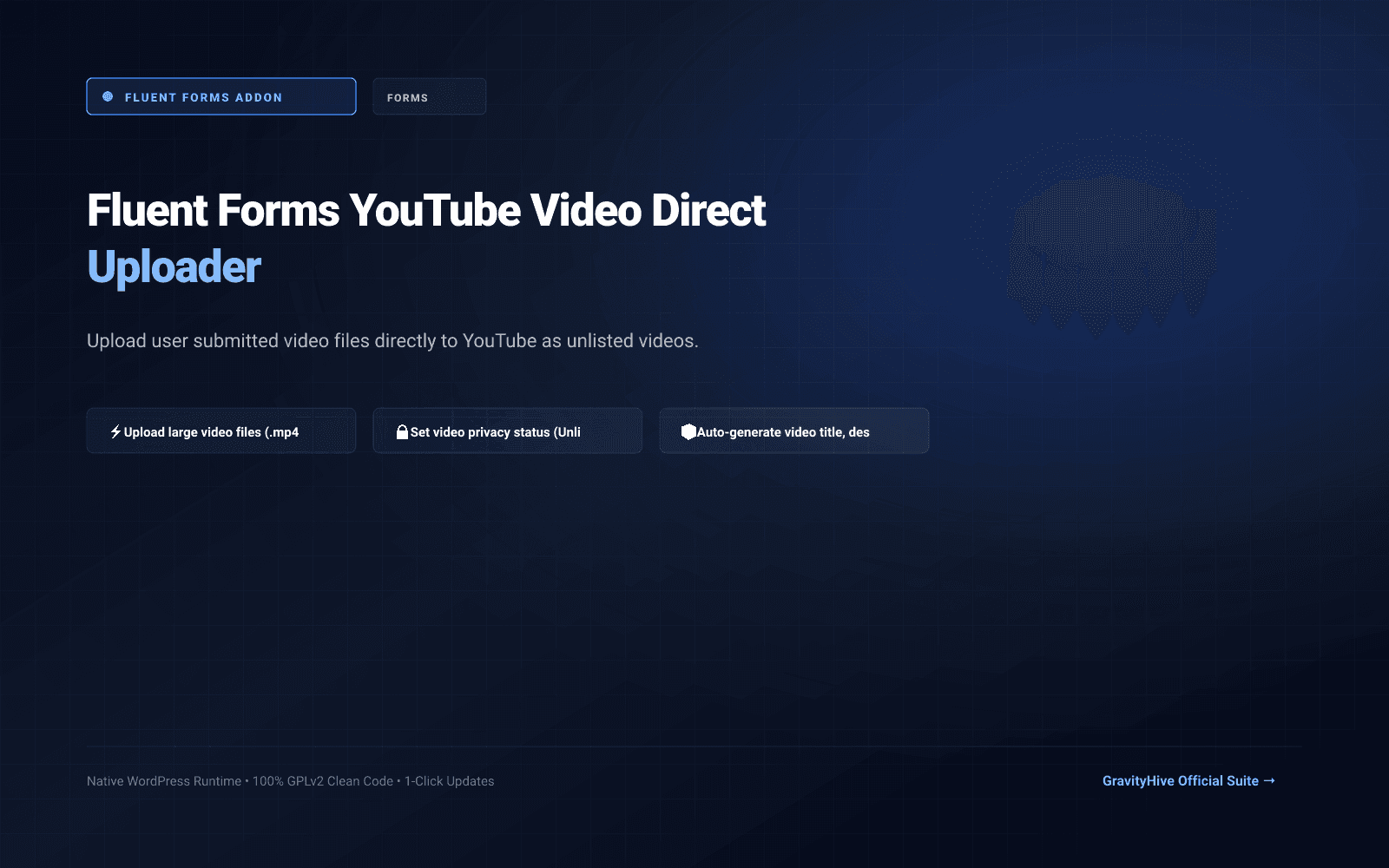Select the Auto-generate video title chip
This screenshot has height=868, width=1389.
click(x=794, y=431)
